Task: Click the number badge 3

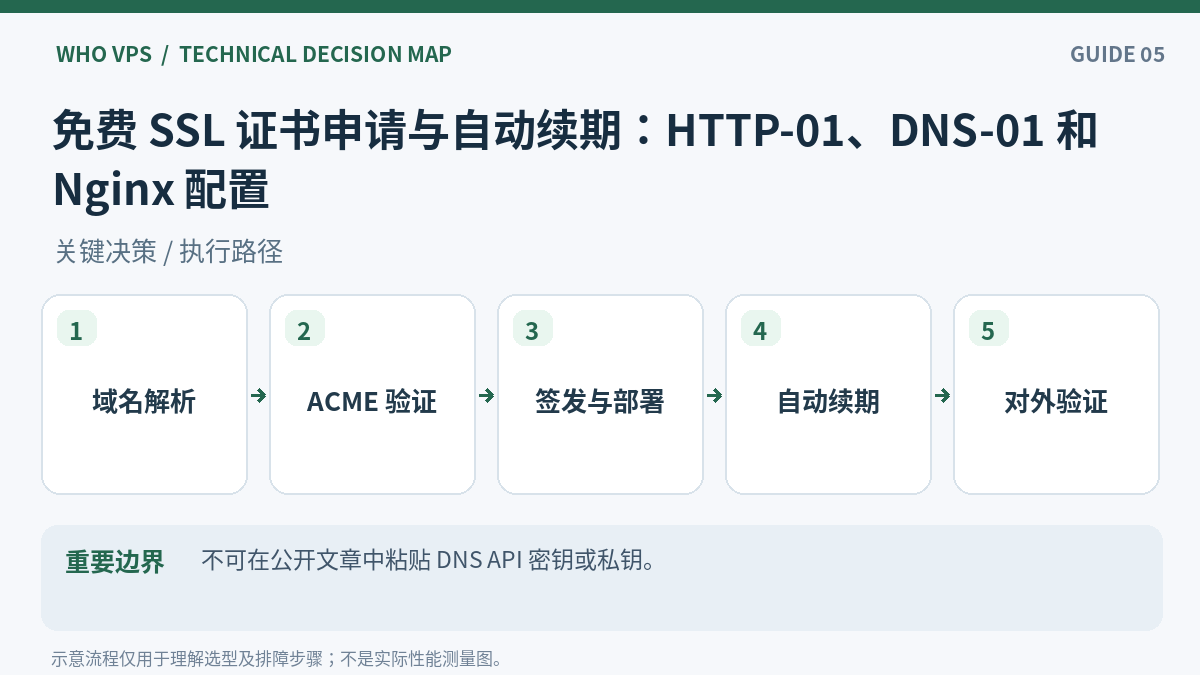Action: [533, 329]
